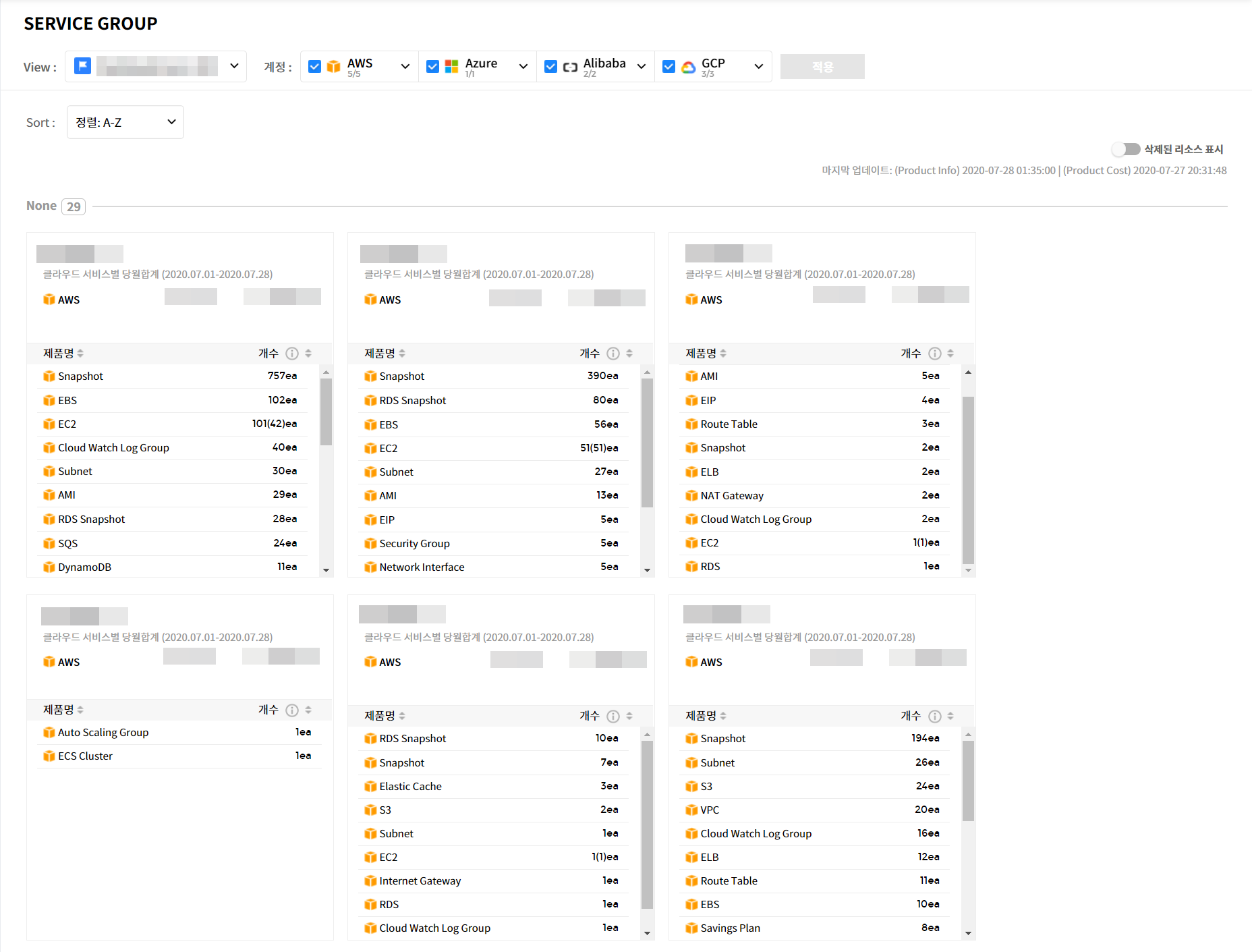Click the 적용 apply button
The image size is (1252, 952).
[822, 67]
